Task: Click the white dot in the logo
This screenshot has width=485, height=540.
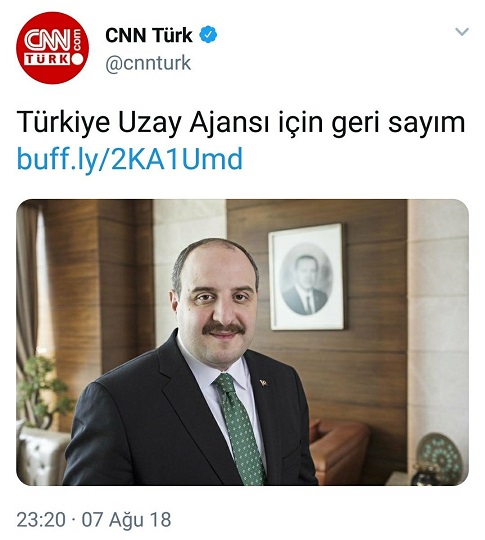Action: coord(78,59)
